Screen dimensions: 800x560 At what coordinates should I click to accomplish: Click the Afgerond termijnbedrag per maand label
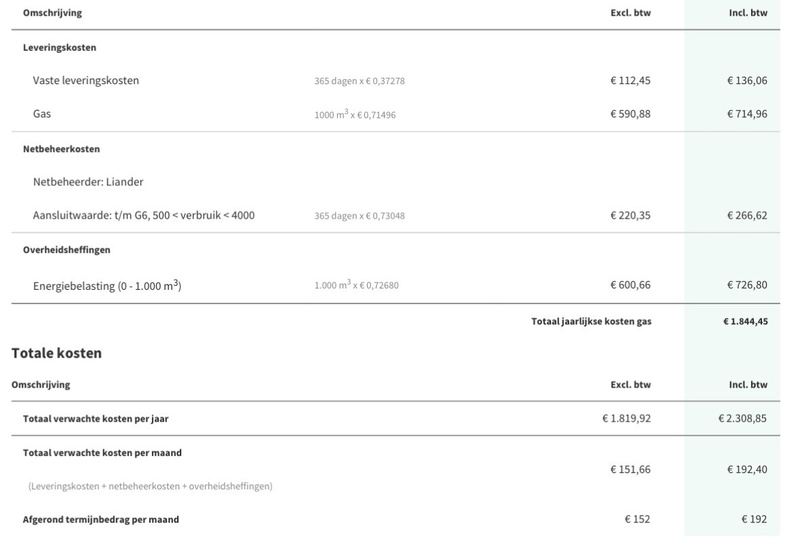[x=101, y=520]
